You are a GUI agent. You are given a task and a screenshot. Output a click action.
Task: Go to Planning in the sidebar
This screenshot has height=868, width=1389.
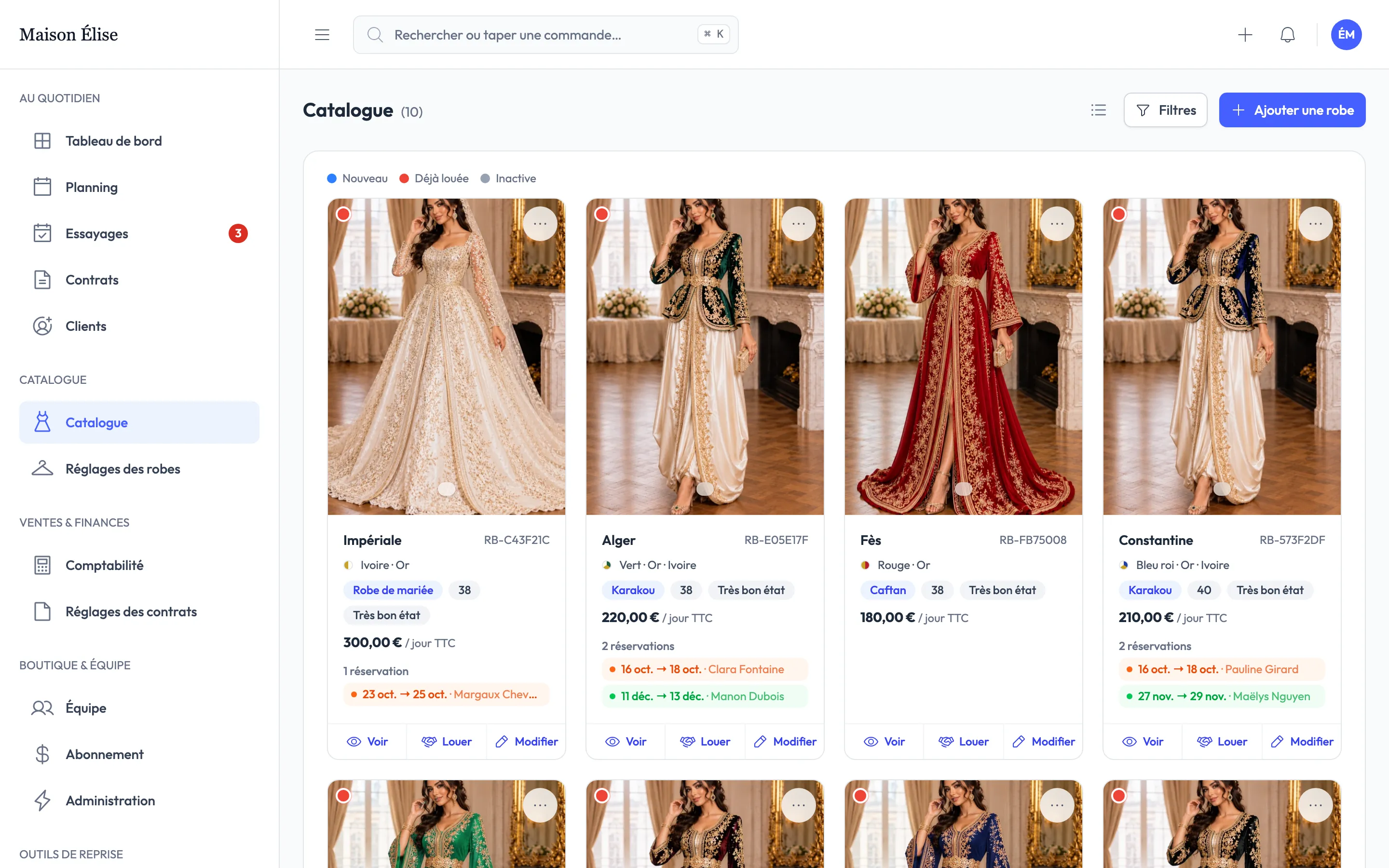coord(139,187)
